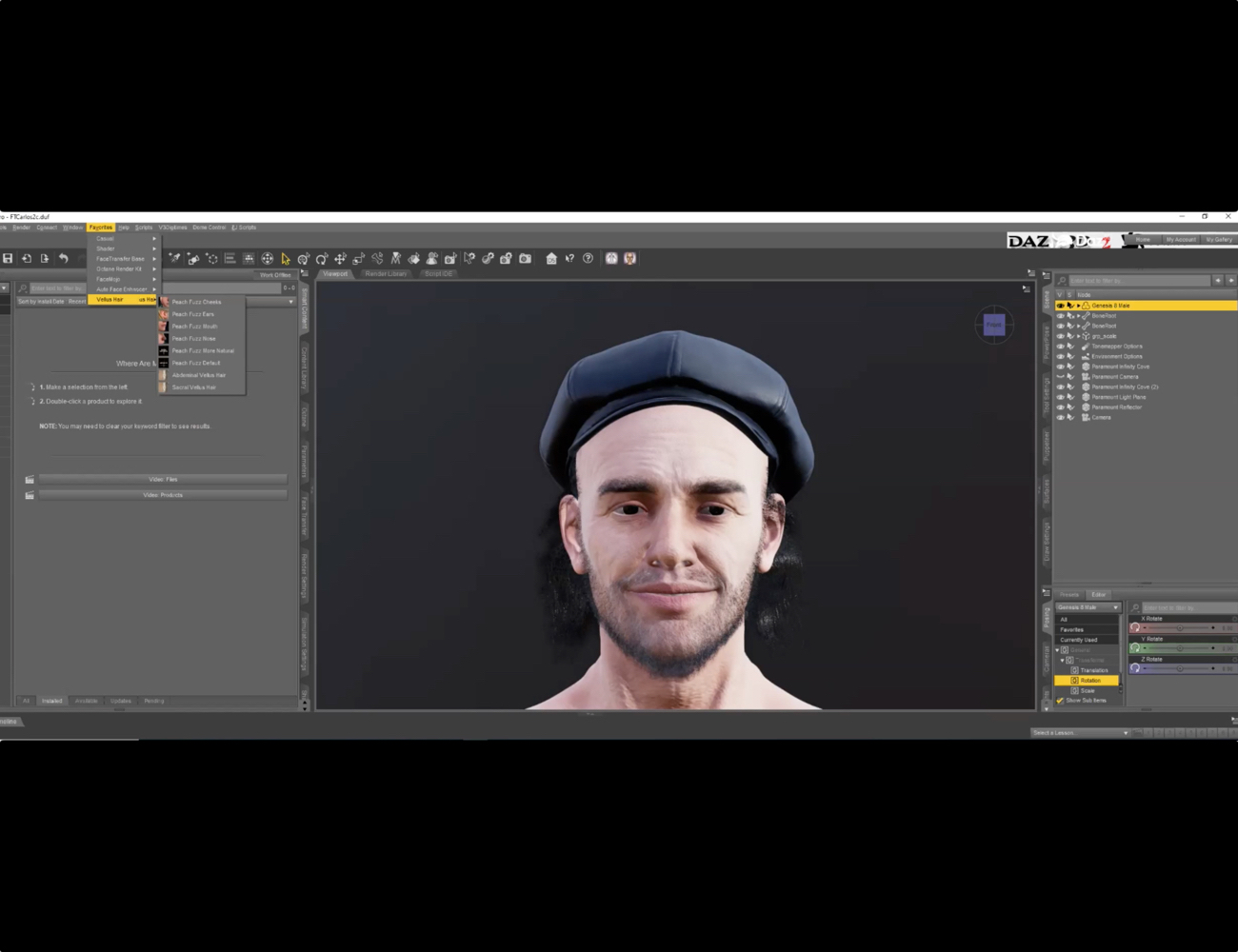Switch to the Render Library tab
Screen dimensions: 1238x952
coord(386,274)
